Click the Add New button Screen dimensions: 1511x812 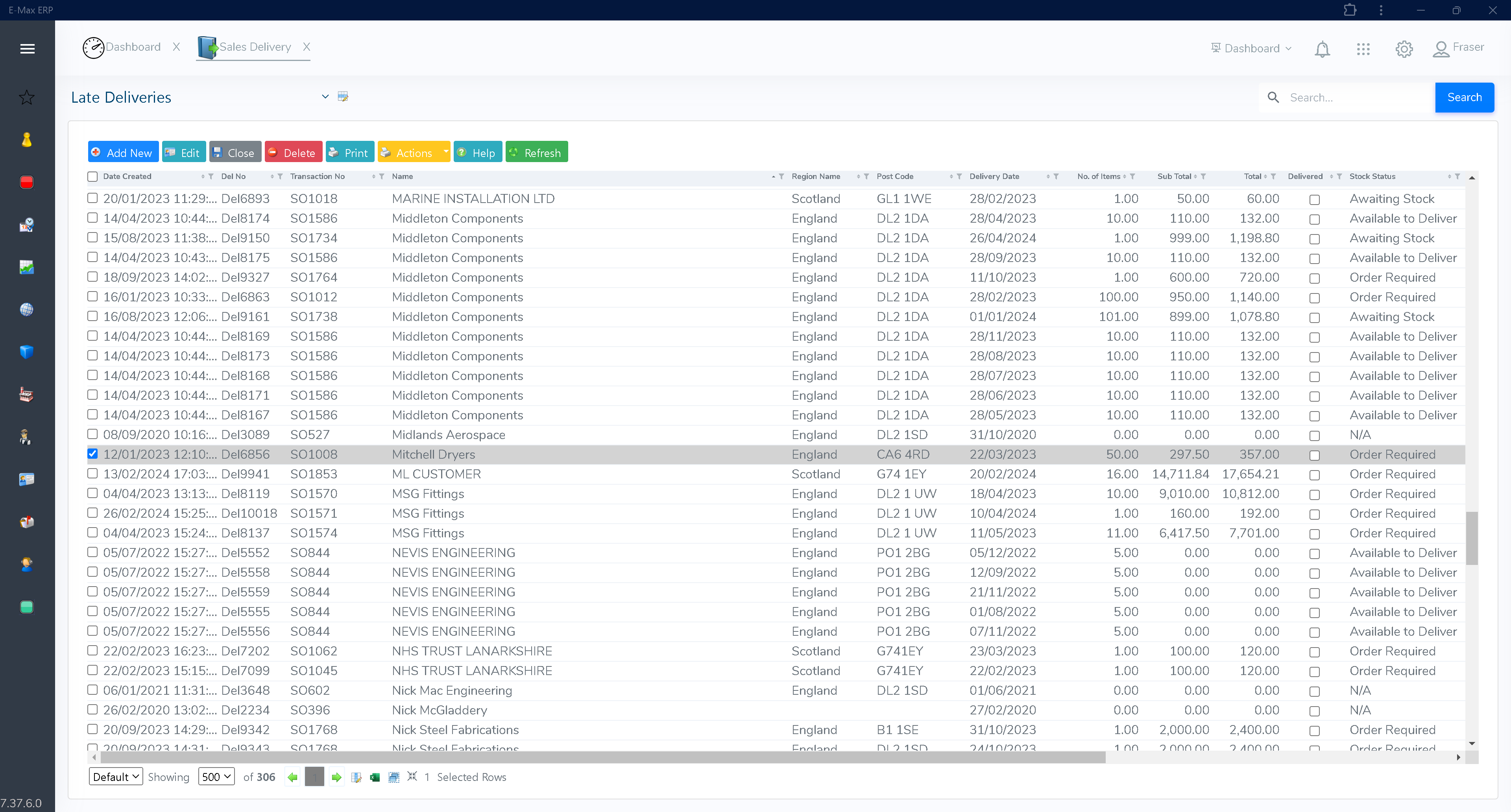pos(123,151)
